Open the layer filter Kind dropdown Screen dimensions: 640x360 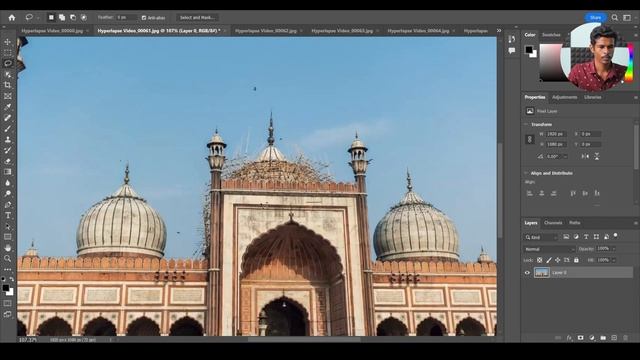coord(541,237)
